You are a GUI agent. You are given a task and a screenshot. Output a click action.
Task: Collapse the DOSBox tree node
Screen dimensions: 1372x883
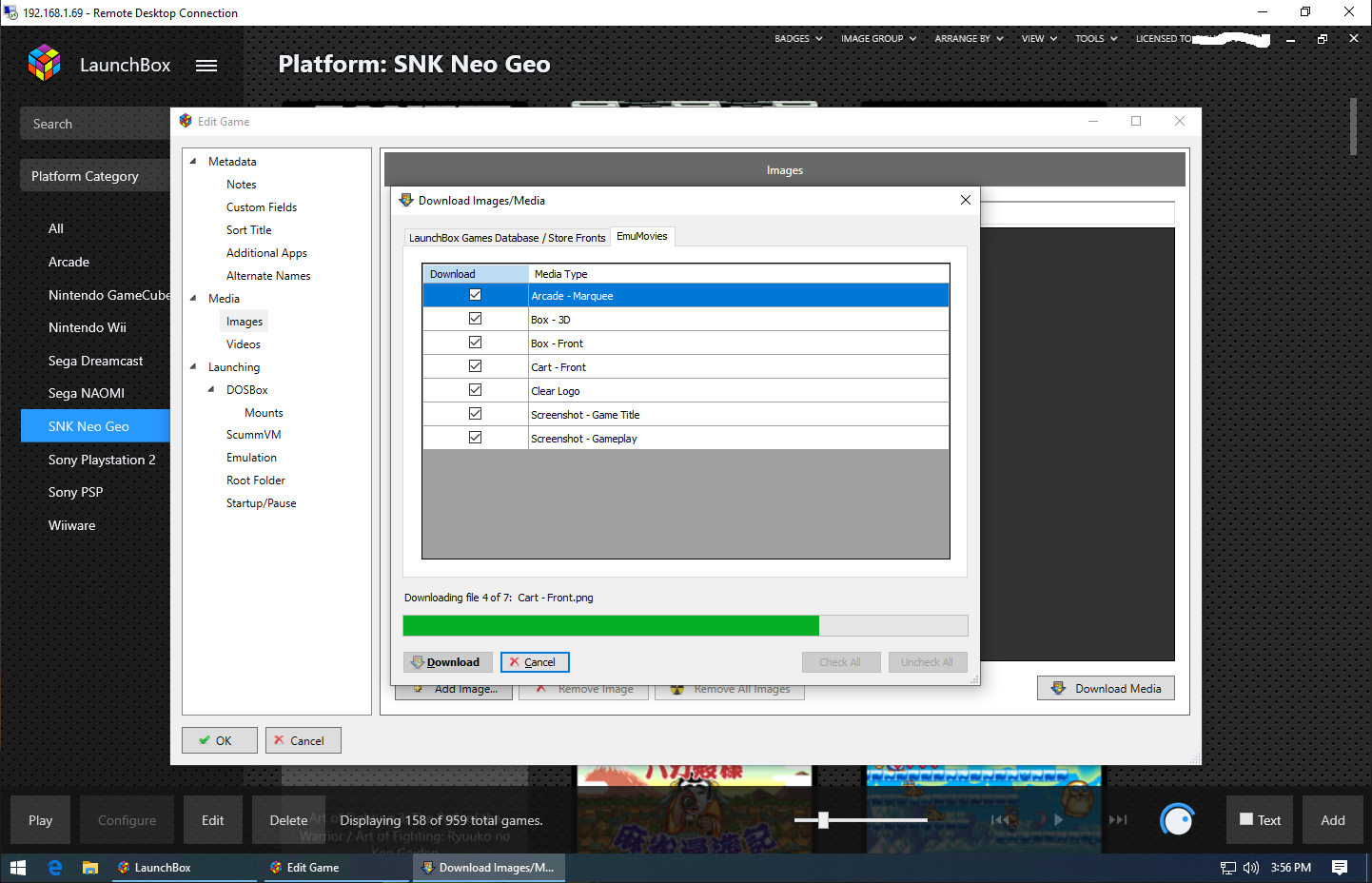pos(211,390)
